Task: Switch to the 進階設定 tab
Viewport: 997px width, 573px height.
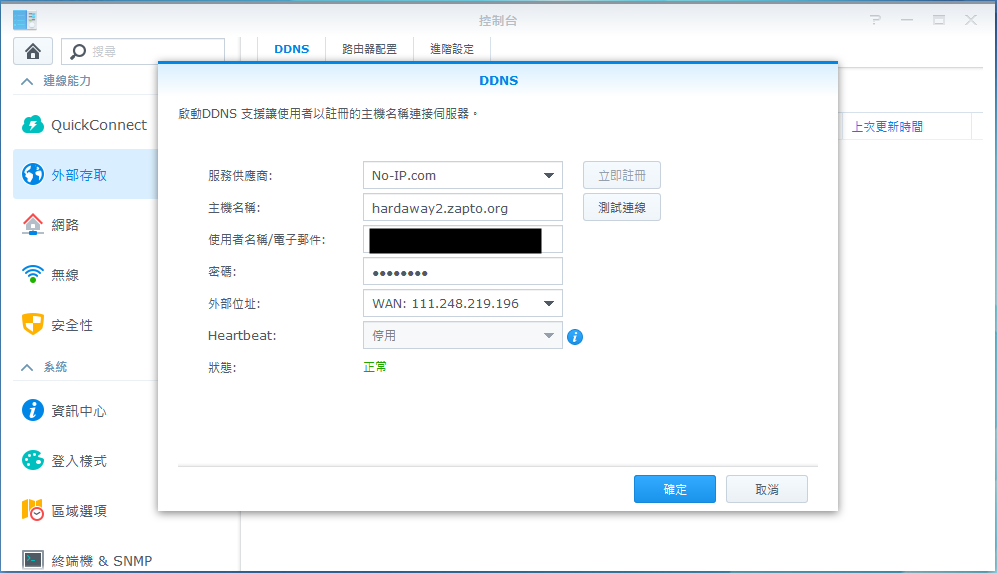Action: (452, 49)
